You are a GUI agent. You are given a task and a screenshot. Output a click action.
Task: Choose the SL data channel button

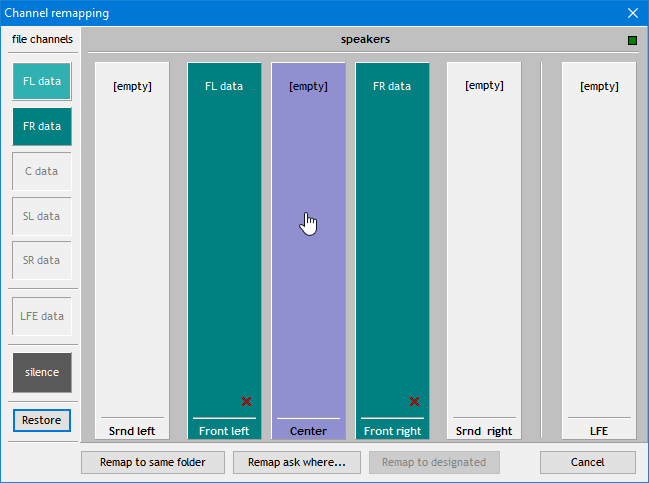(x=42, y=216)
